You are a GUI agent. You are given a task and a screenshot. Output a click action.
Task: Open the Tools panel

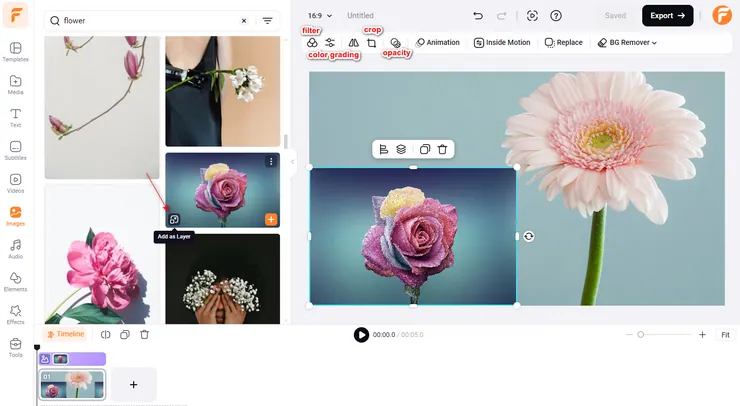[x=16, y=348]
